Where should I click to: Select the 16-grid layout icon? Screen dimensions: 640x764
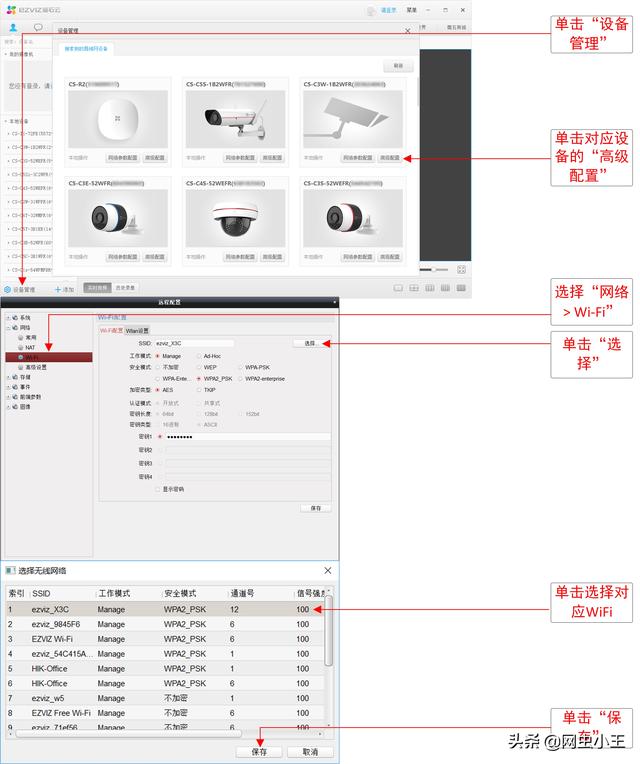coord(444,288)
